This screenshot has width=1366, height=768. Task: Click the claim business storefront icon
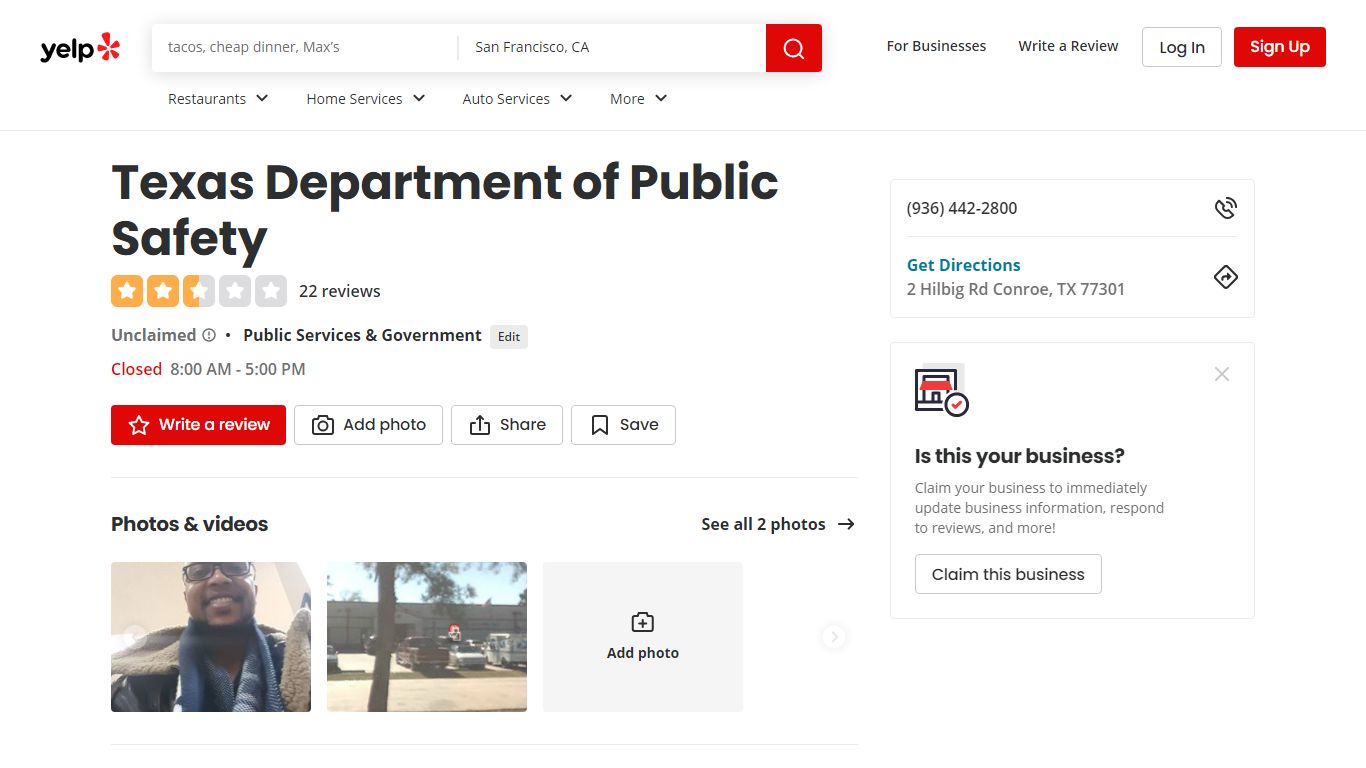click(942, 390)
